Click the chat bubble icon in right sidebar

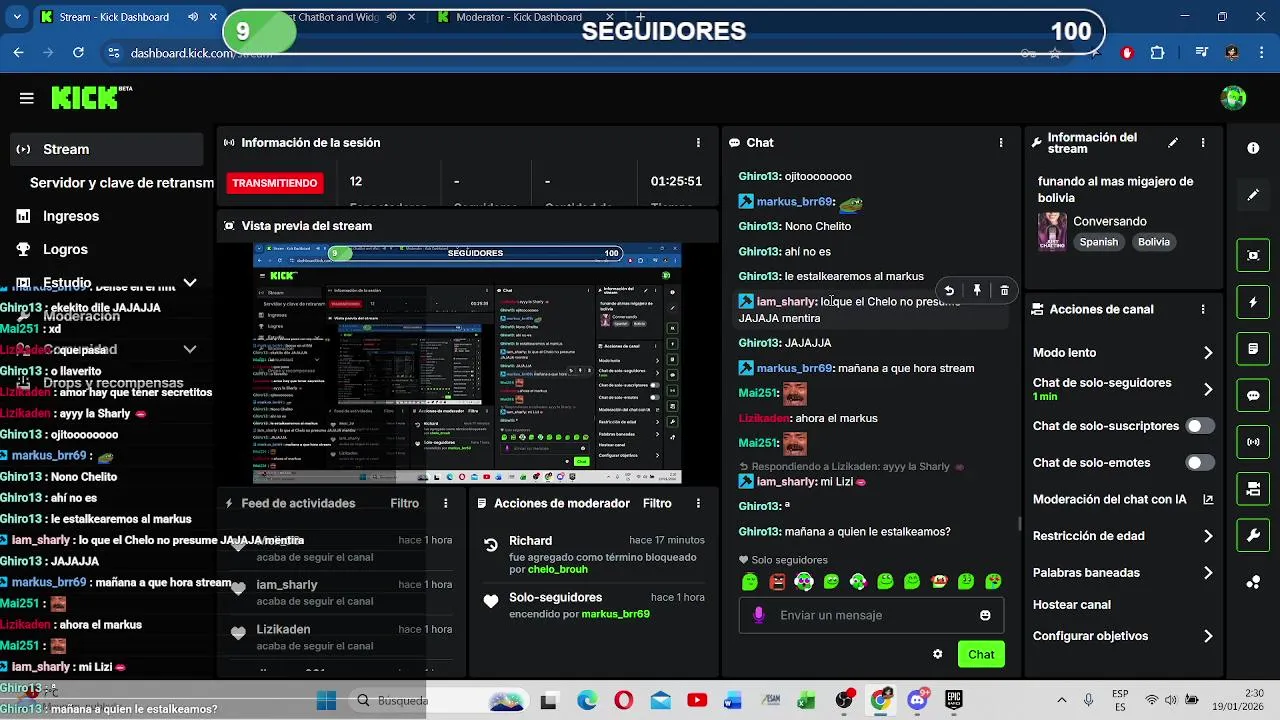point(1253,395)
